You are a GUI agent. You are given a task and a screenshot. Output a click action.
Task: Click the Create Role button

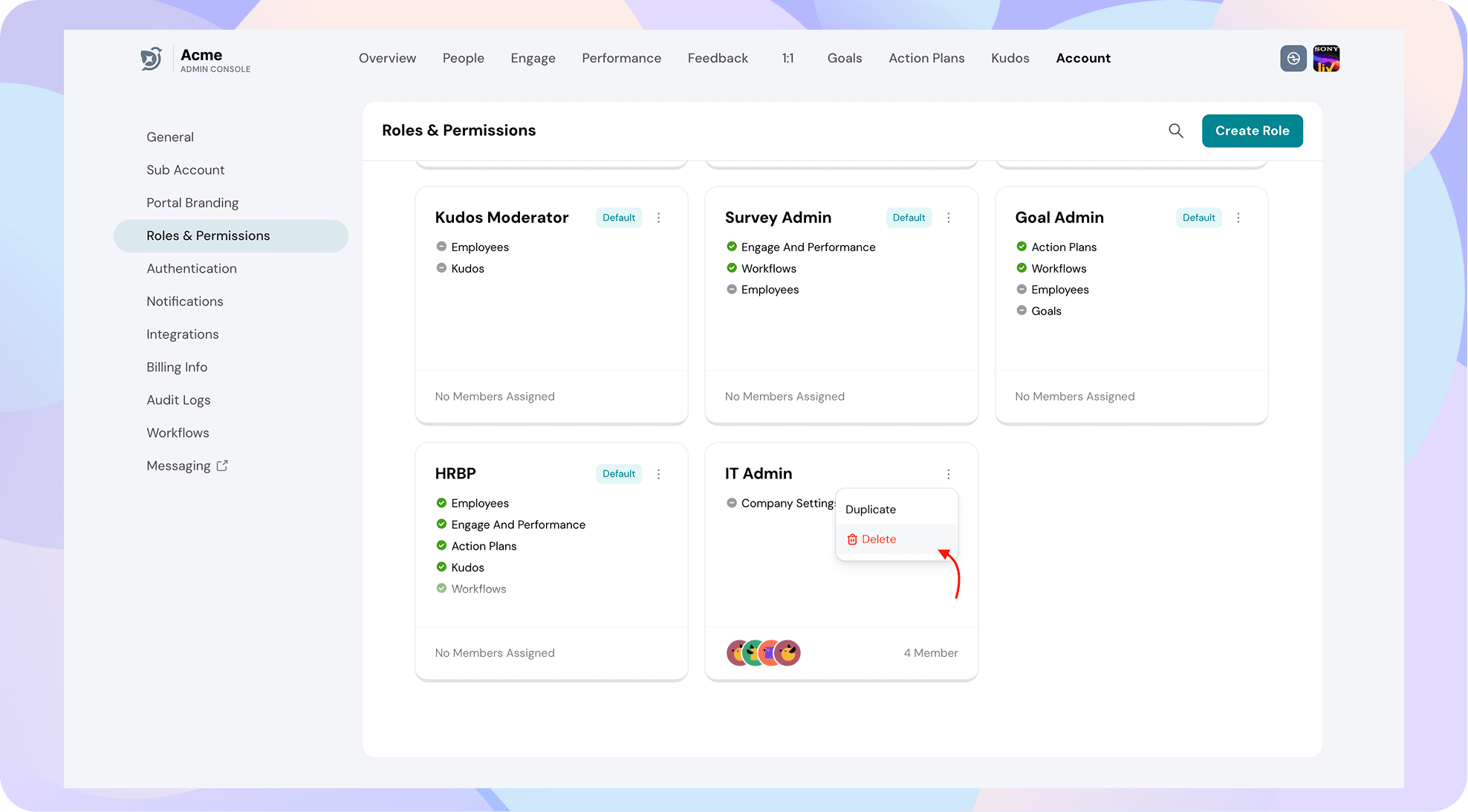coord(1253,131)
